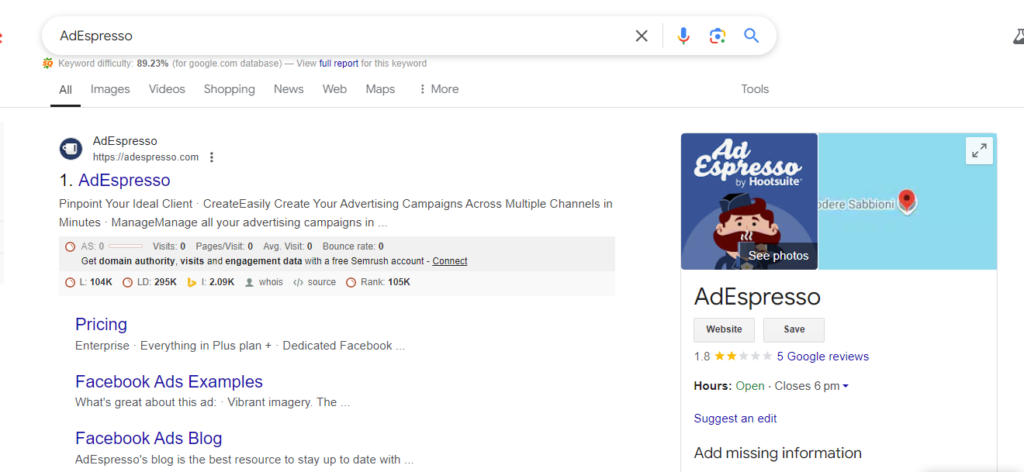Viewport: 1024px width, 472px height.
Task: Open Google Lens image search icon
Action: [718, 36]
